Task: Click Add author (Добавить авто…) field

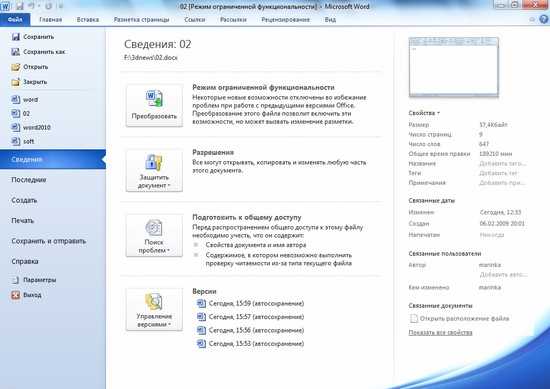Action: click(503, 275)
